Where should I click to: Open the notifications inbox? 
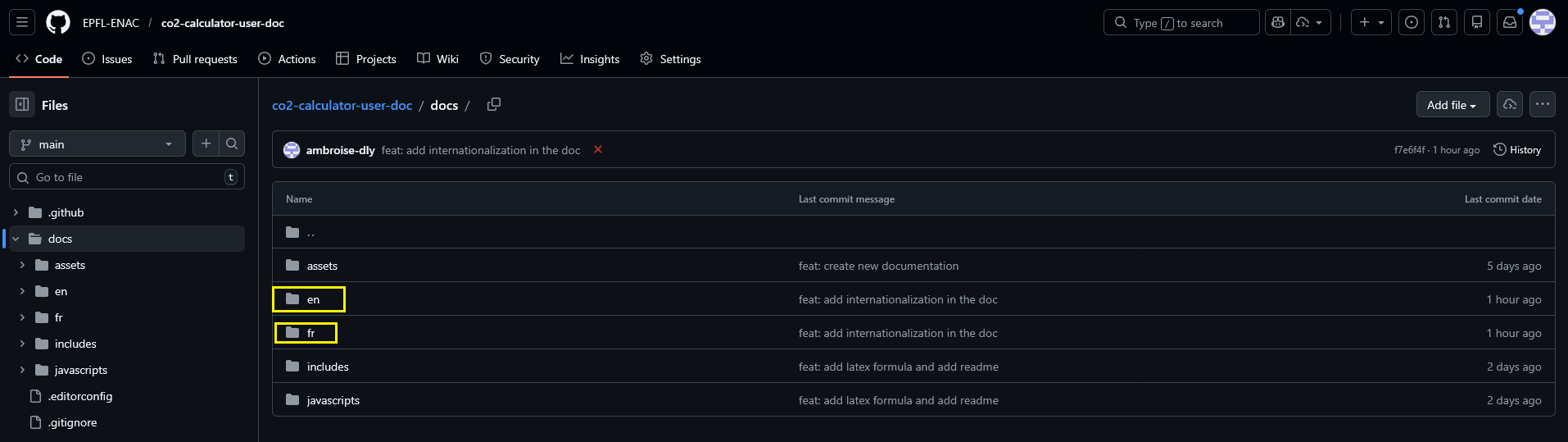point(1509,23)
